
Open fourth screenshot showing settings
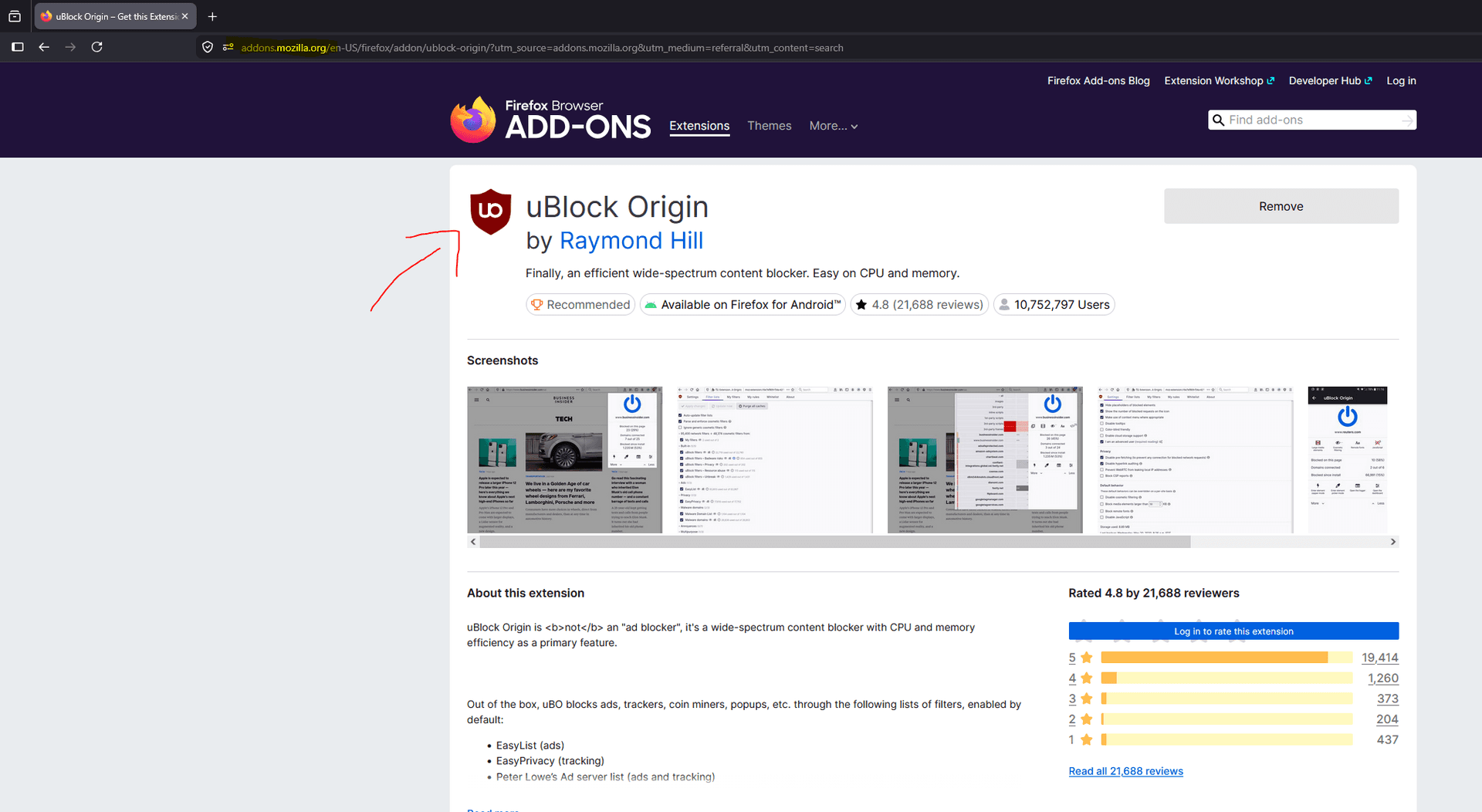[1196, 460]
